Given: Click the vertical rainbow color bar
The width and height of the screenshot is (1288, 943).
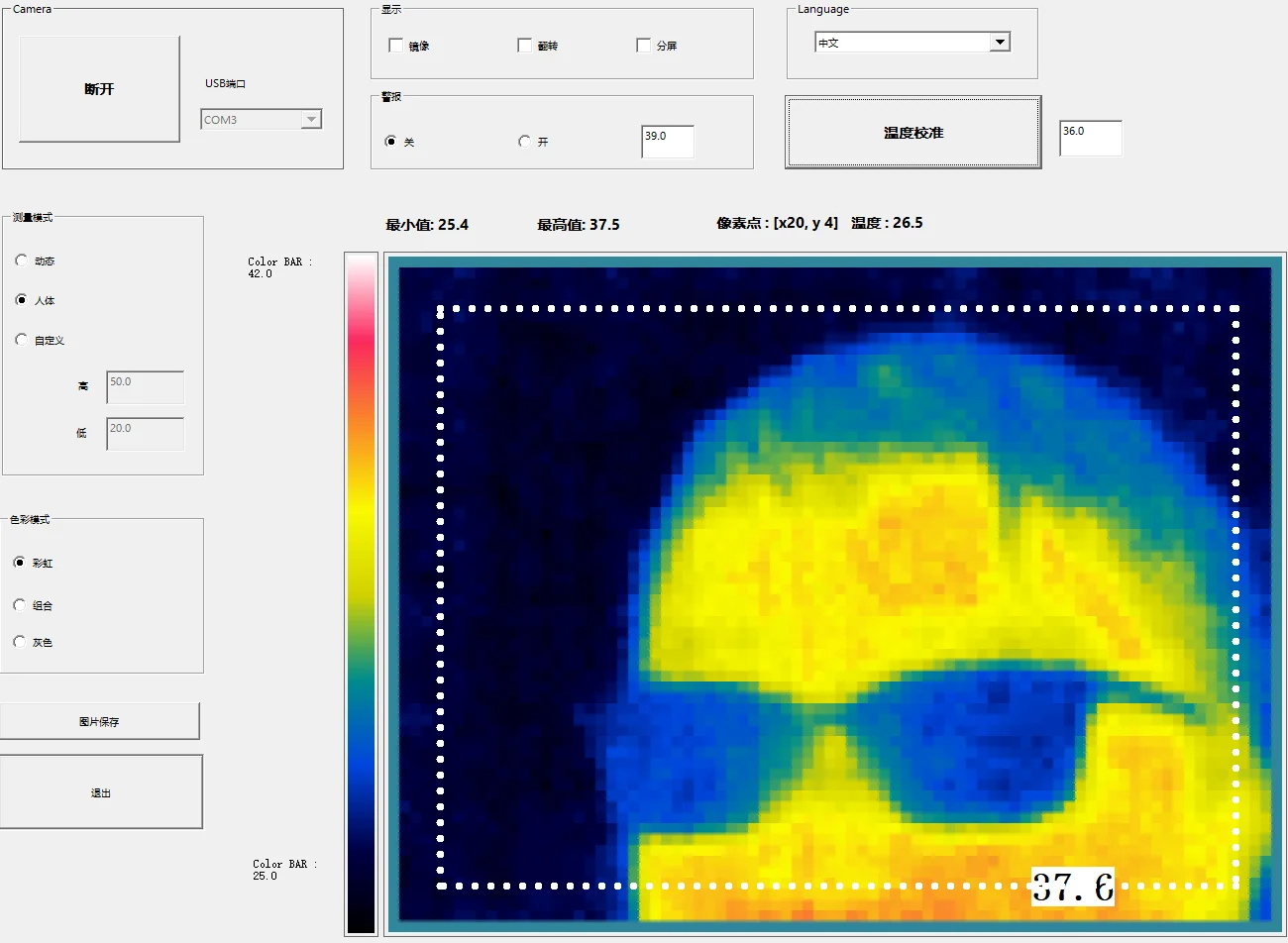Looking at the screenshot, I should pos(361,592).
